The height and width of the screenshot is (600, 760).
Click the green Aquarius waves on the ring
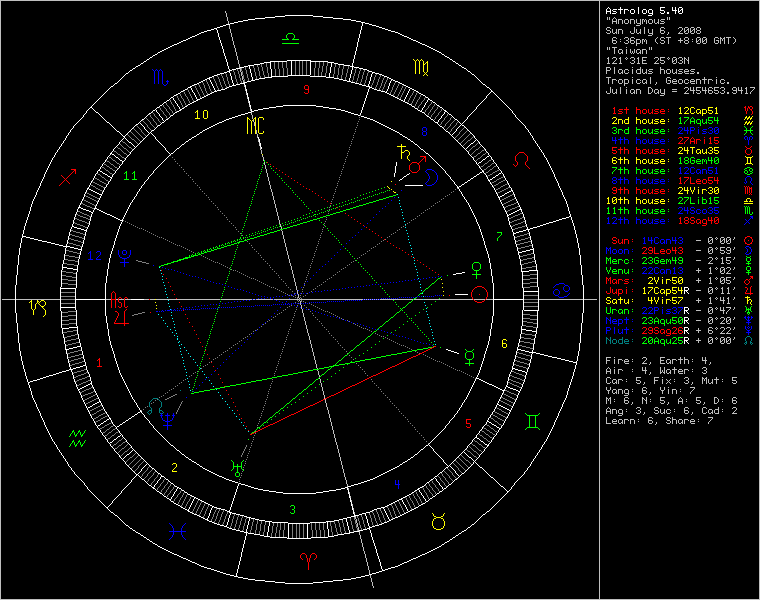78,437
